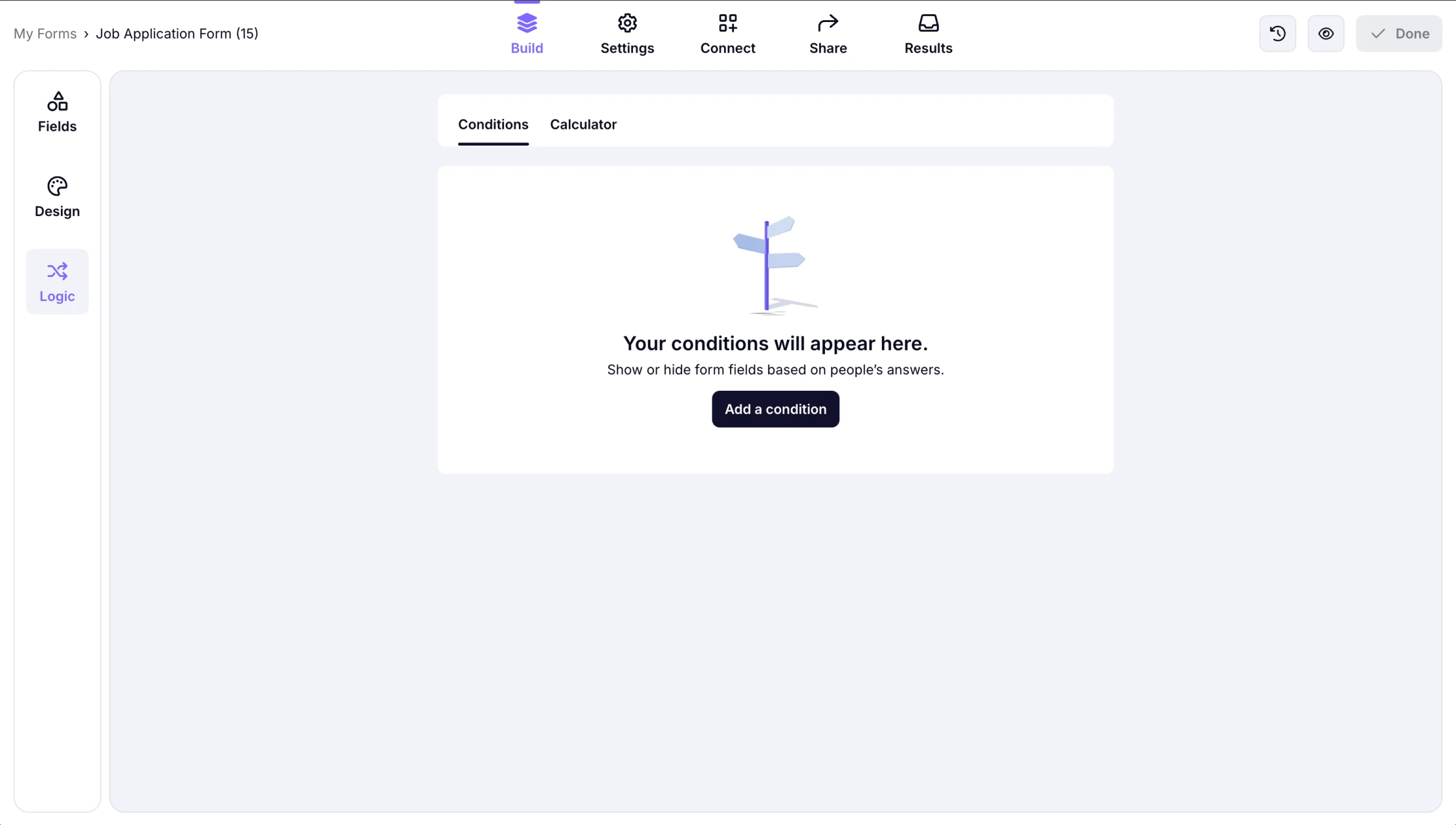Click the Add a condition button
Screen dimensions: 1456x825
pos(775,409)
